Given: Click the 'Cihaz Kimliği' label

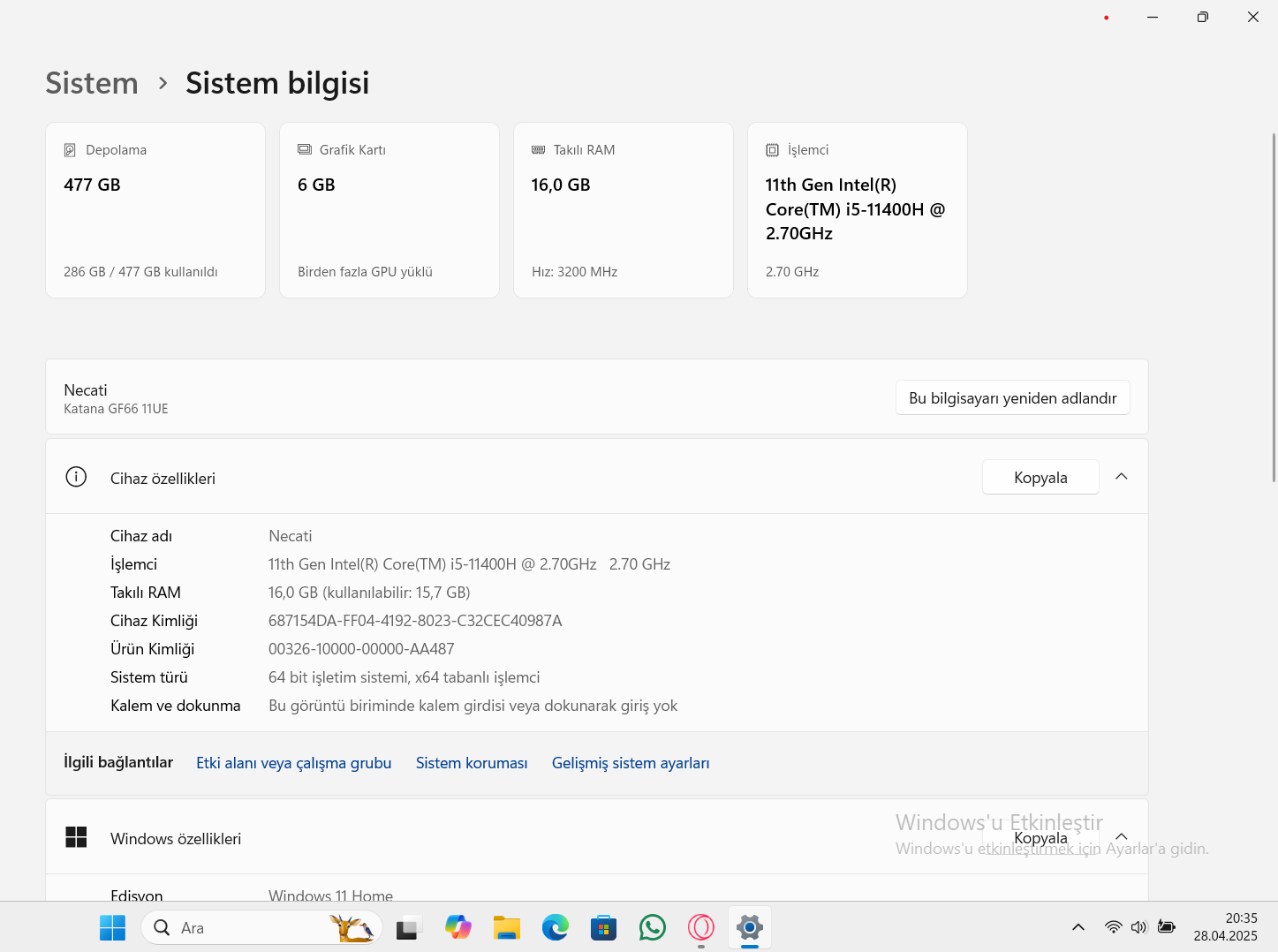Looking at the screenshot, I should [154, 621].
